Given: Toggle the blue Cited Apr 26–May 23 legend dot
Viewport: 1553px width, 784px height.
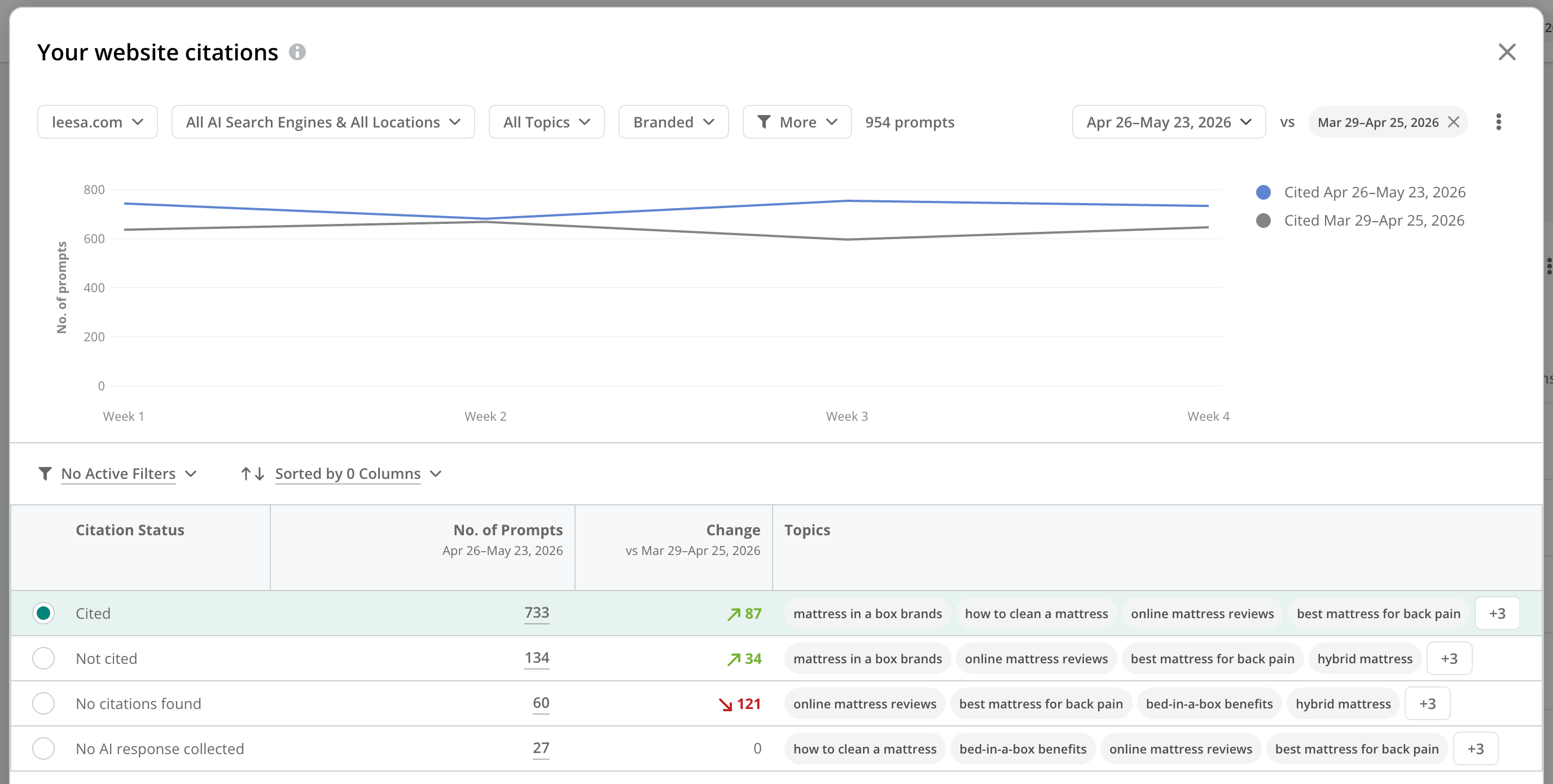Looking at the screenshot, I should pos(1264,192).
